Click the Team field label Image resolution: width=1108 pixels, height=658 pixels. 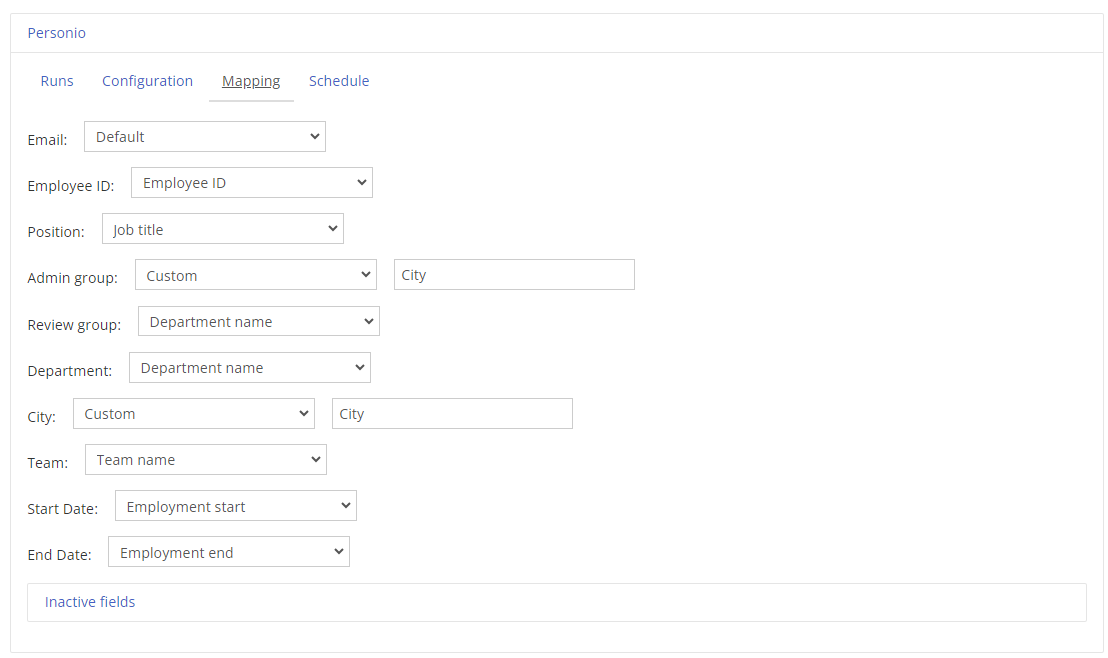(48, 463)
